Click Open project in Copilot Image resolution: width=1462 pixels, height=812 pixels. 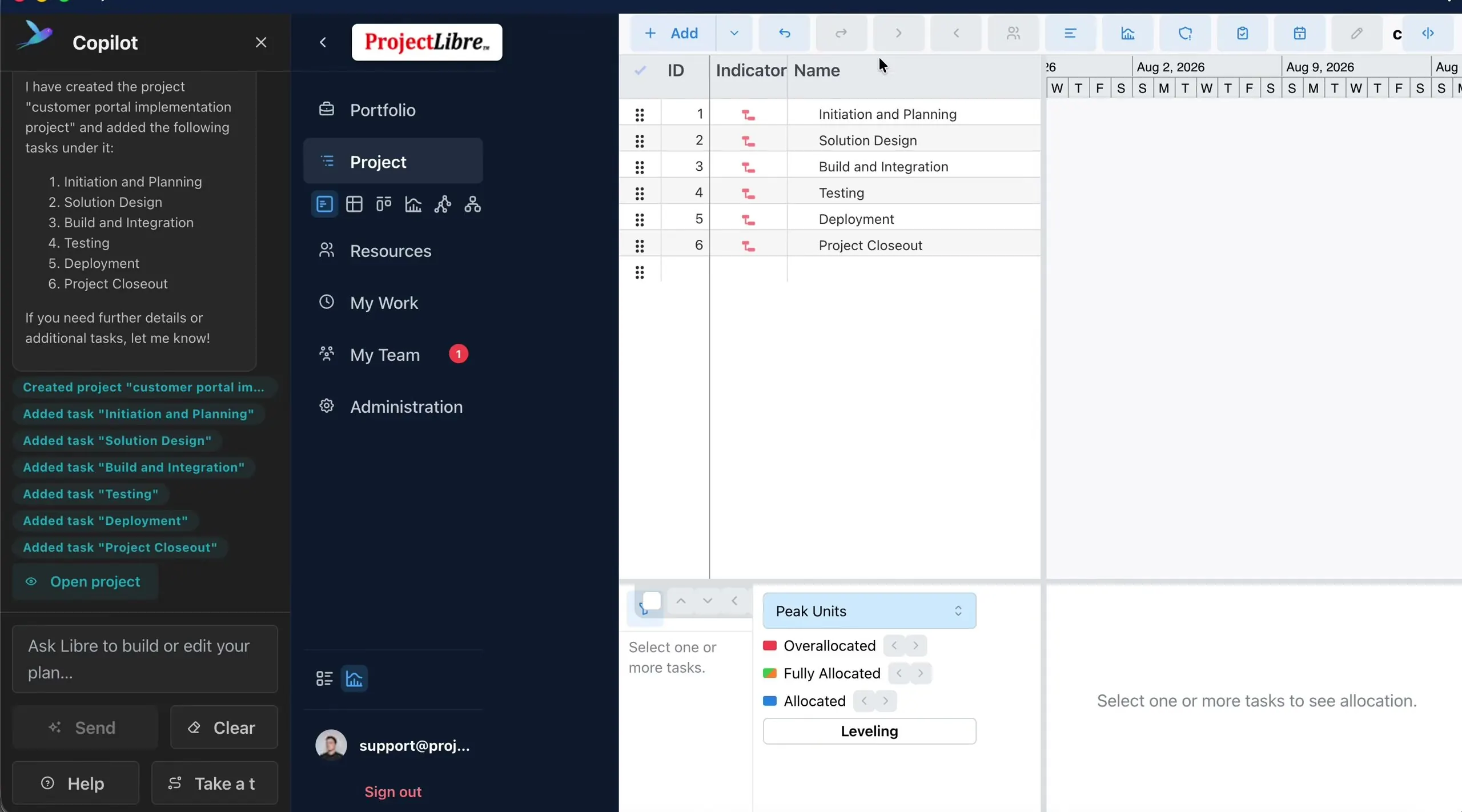(x=85, y=581)
